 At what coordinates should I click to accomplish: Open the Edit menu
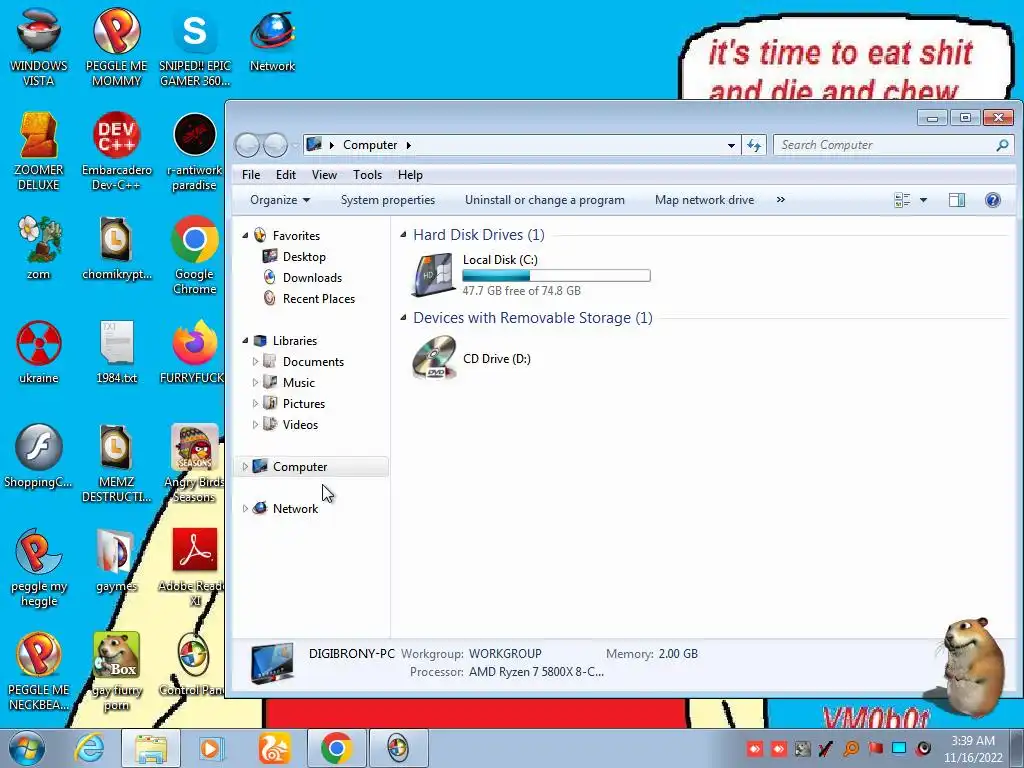coord(285,174)
